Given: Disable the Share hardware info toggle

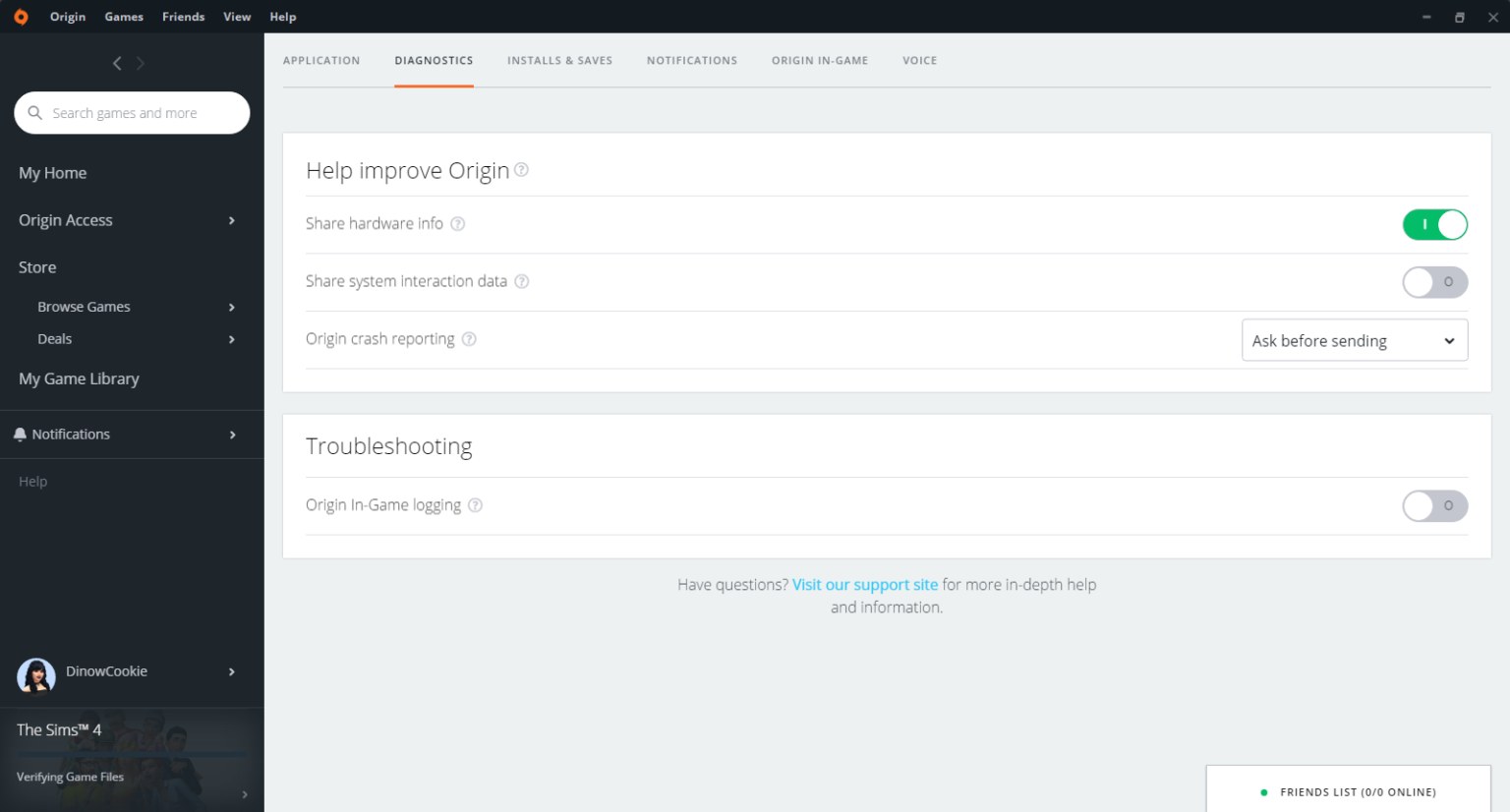Looking at the screenshot, I should tap(1434, 225).
